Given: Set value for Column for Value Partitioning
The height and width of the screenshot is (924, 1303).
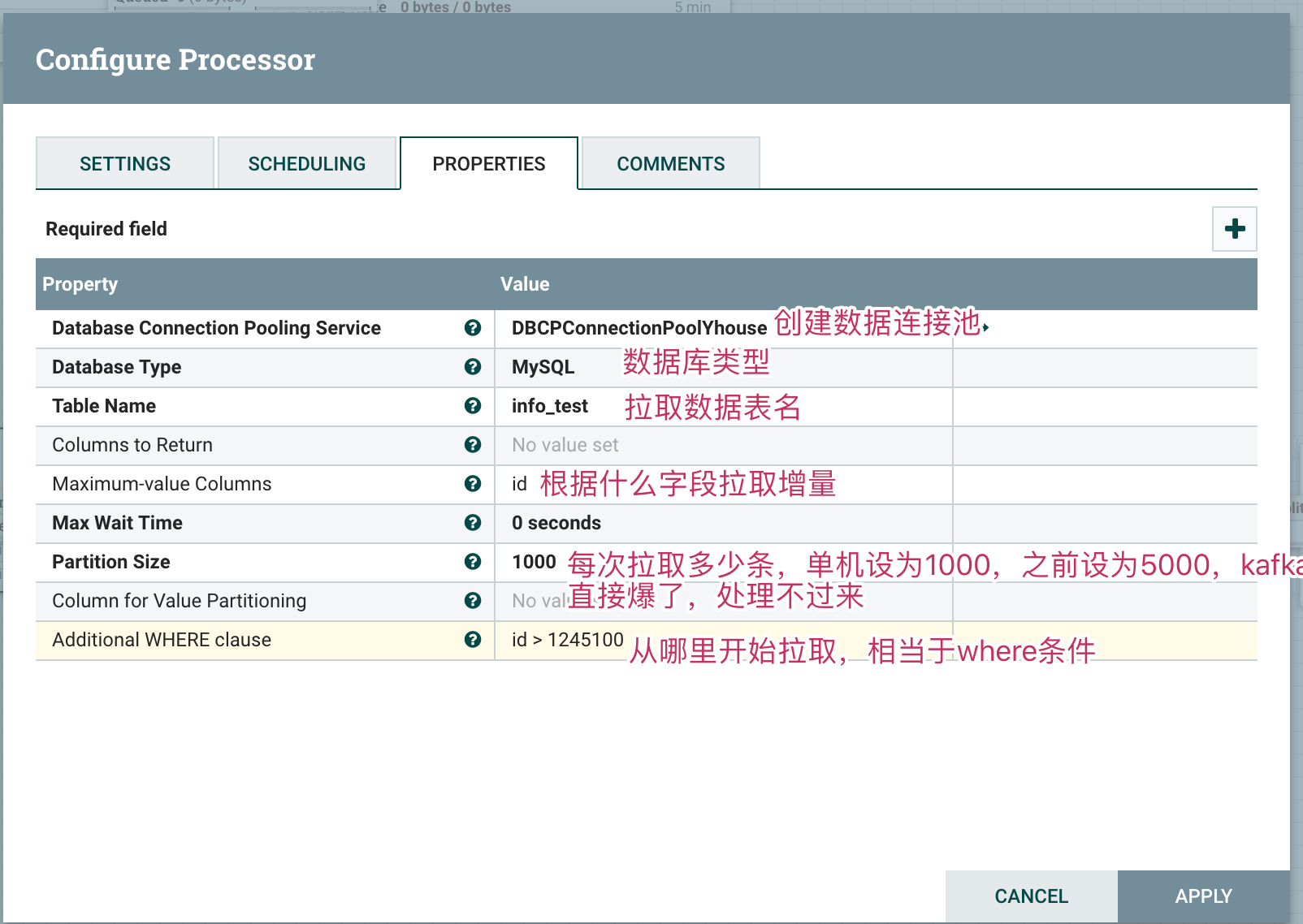Looking at the screenshot, I should tap(724, 602).
